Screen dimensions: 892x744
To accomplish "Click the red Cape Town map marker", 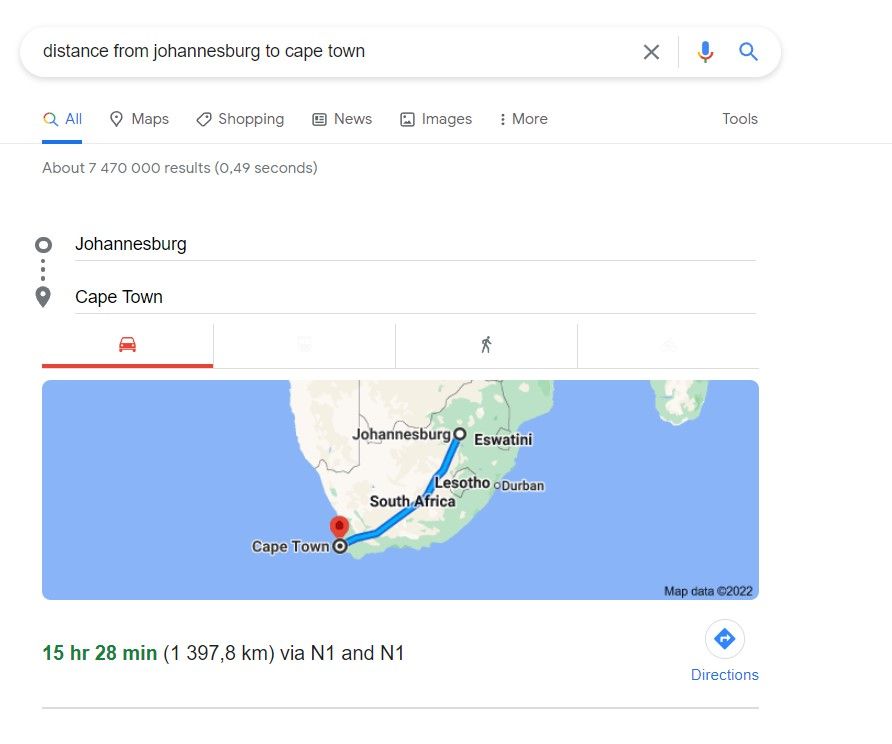I will coord(339,524).
